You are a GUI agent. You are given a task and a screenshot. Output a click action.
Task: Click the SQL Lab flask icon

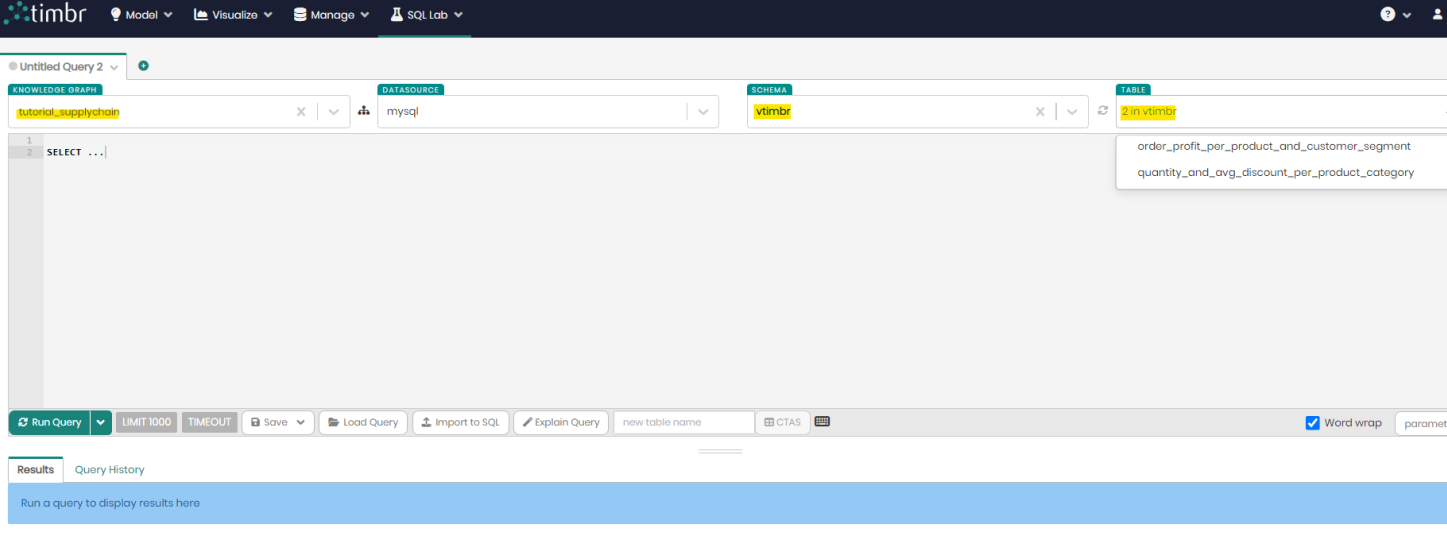(396, 15)
